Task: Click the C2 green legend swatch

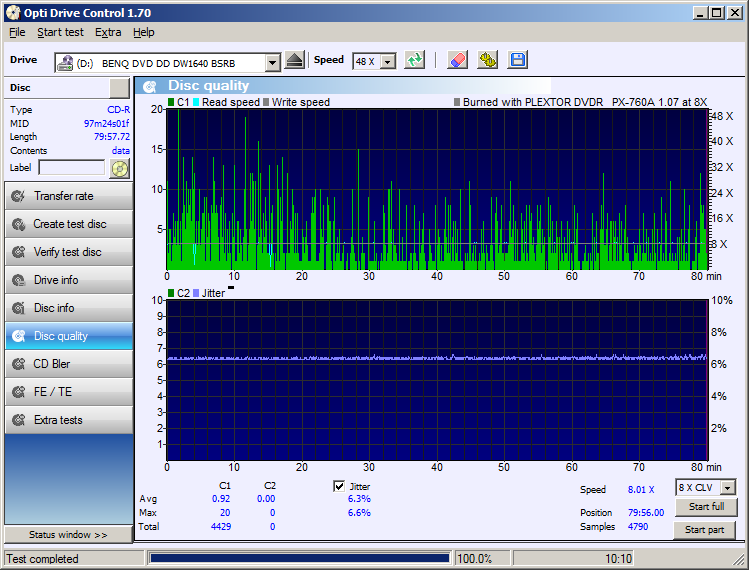Action: [171, 293]
